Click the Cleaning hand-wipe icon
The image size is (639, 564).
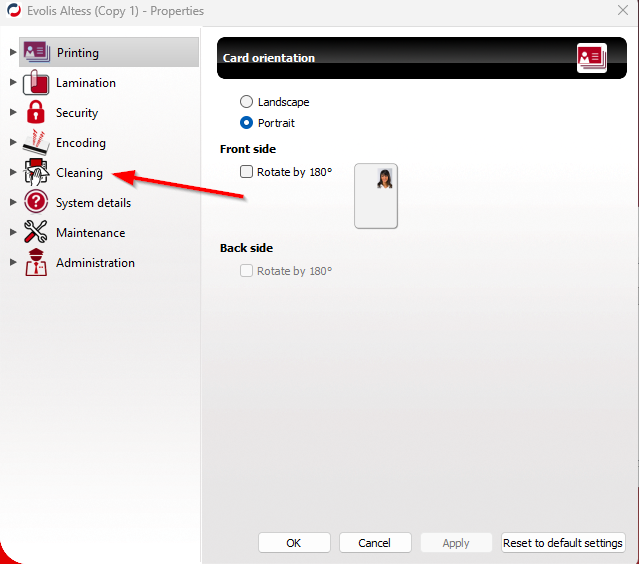point(36,172)
